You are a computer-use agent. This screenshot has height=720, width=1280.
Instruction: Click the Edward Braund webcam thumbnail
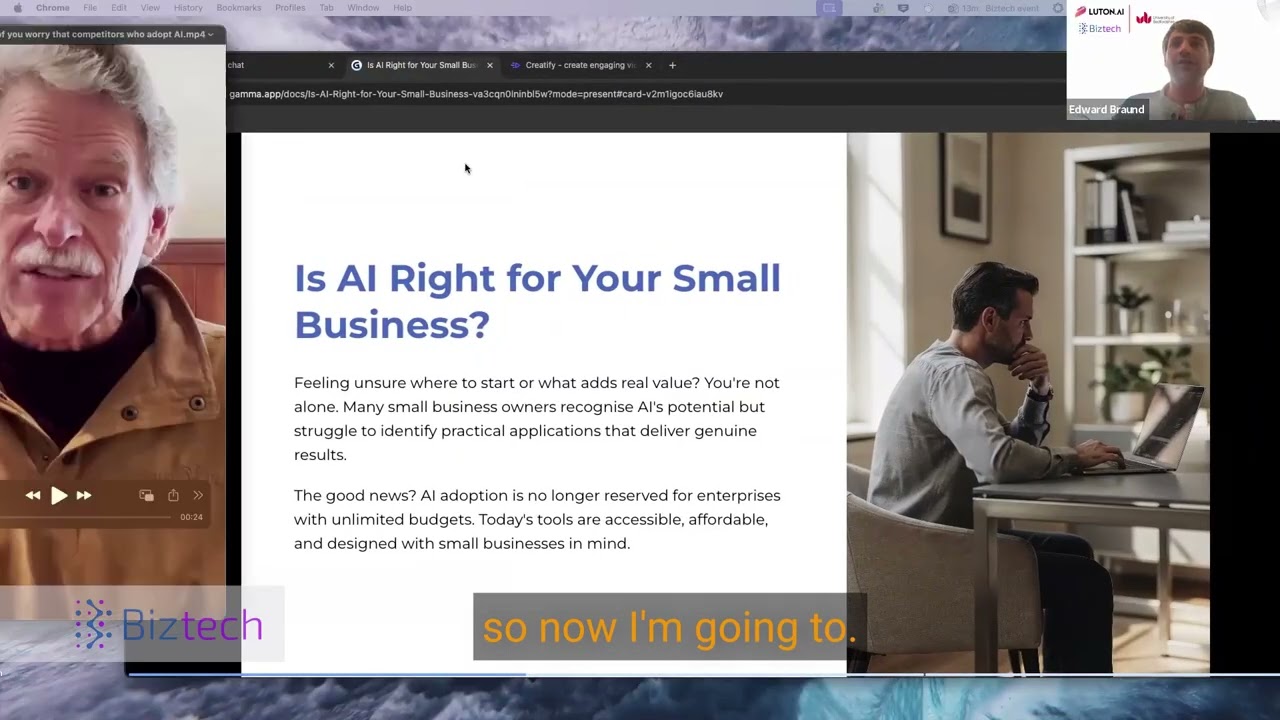pos(1173,60)
